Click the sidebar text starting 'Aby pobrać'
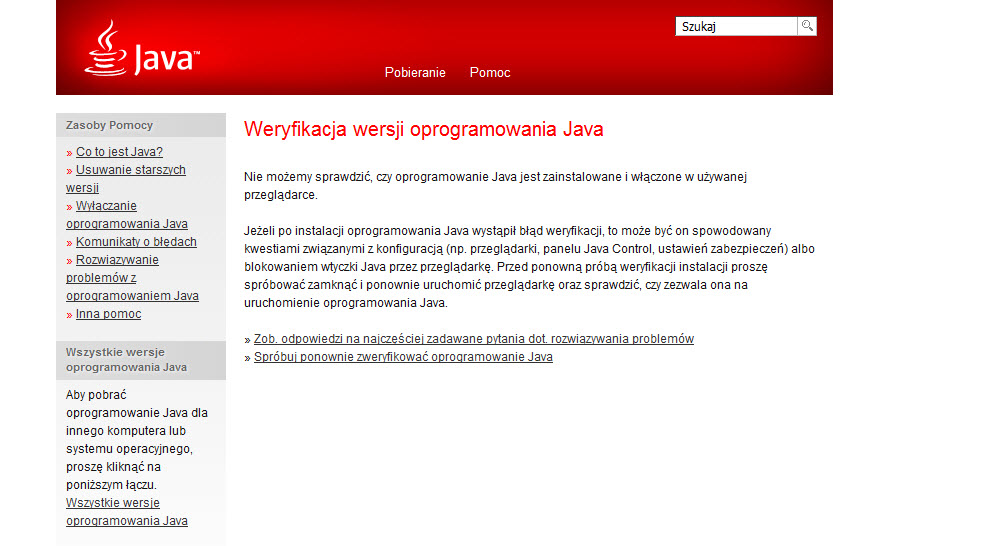Image resolution: width=986 pixels, height=546 pixels. click(x=137, y=440)
